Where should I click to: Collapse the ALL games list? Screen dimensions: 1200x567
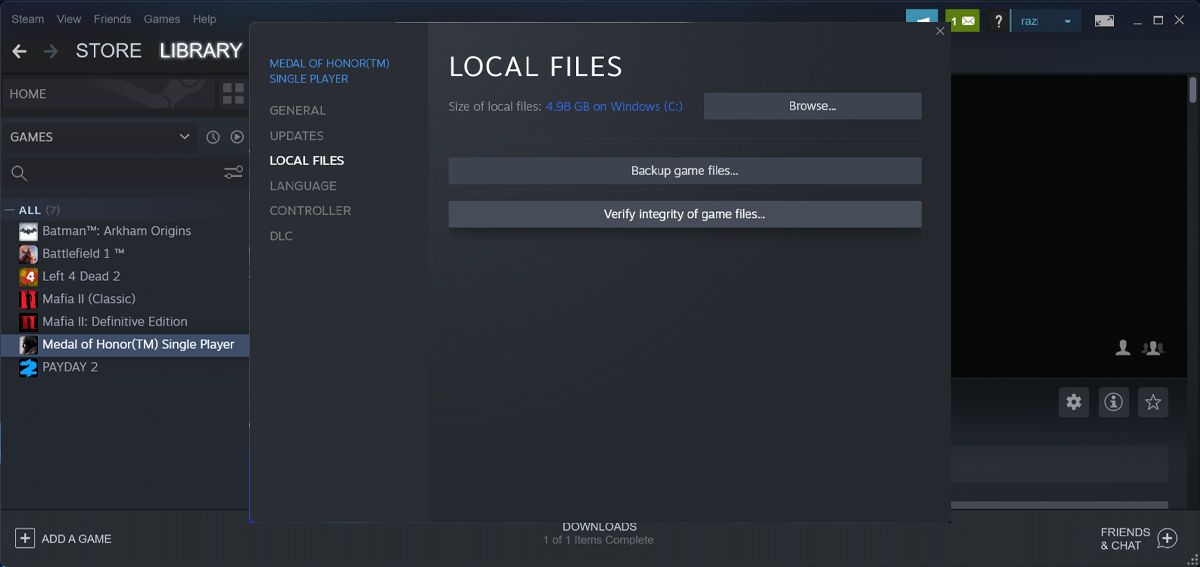click(10, 210)
